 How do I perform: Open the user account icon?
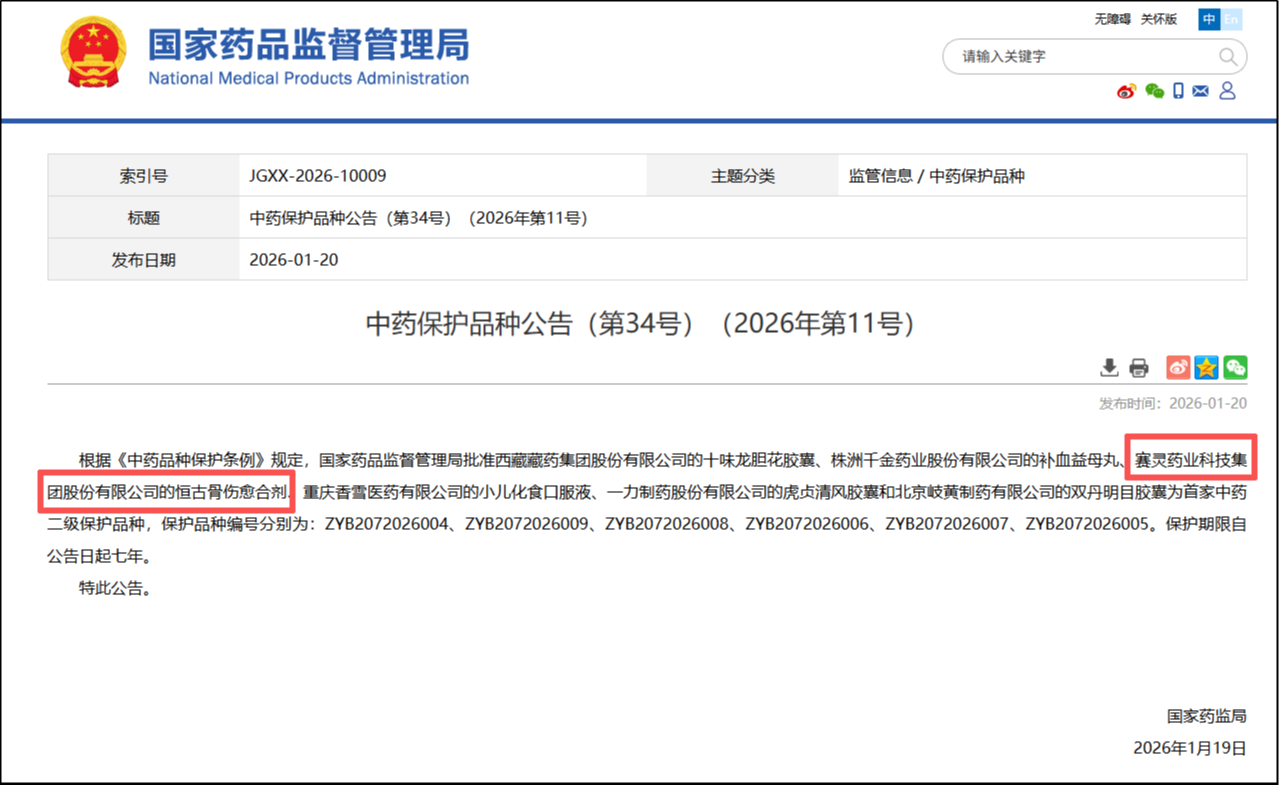click(1228, 91)
